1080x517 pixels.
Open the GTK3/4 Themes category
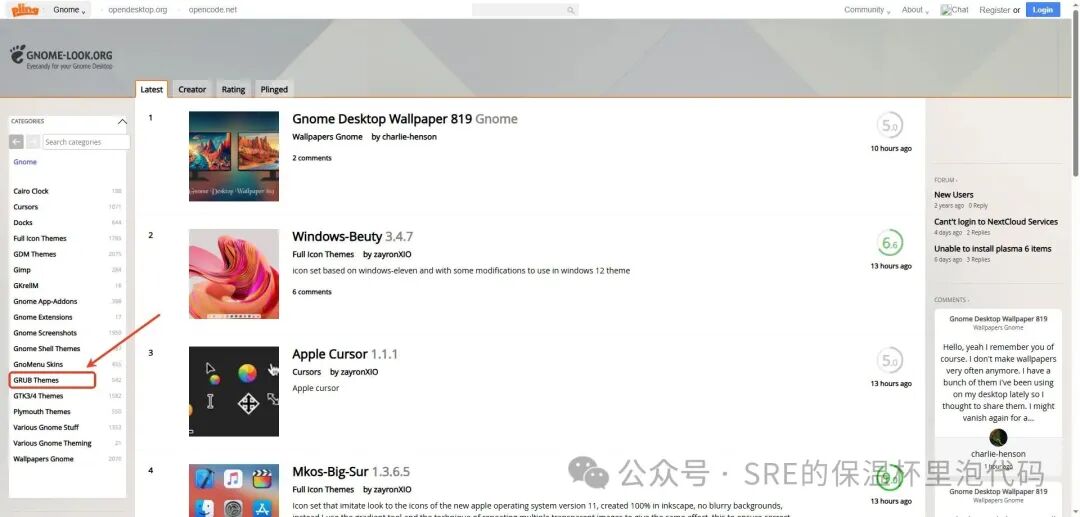[38, 396]
